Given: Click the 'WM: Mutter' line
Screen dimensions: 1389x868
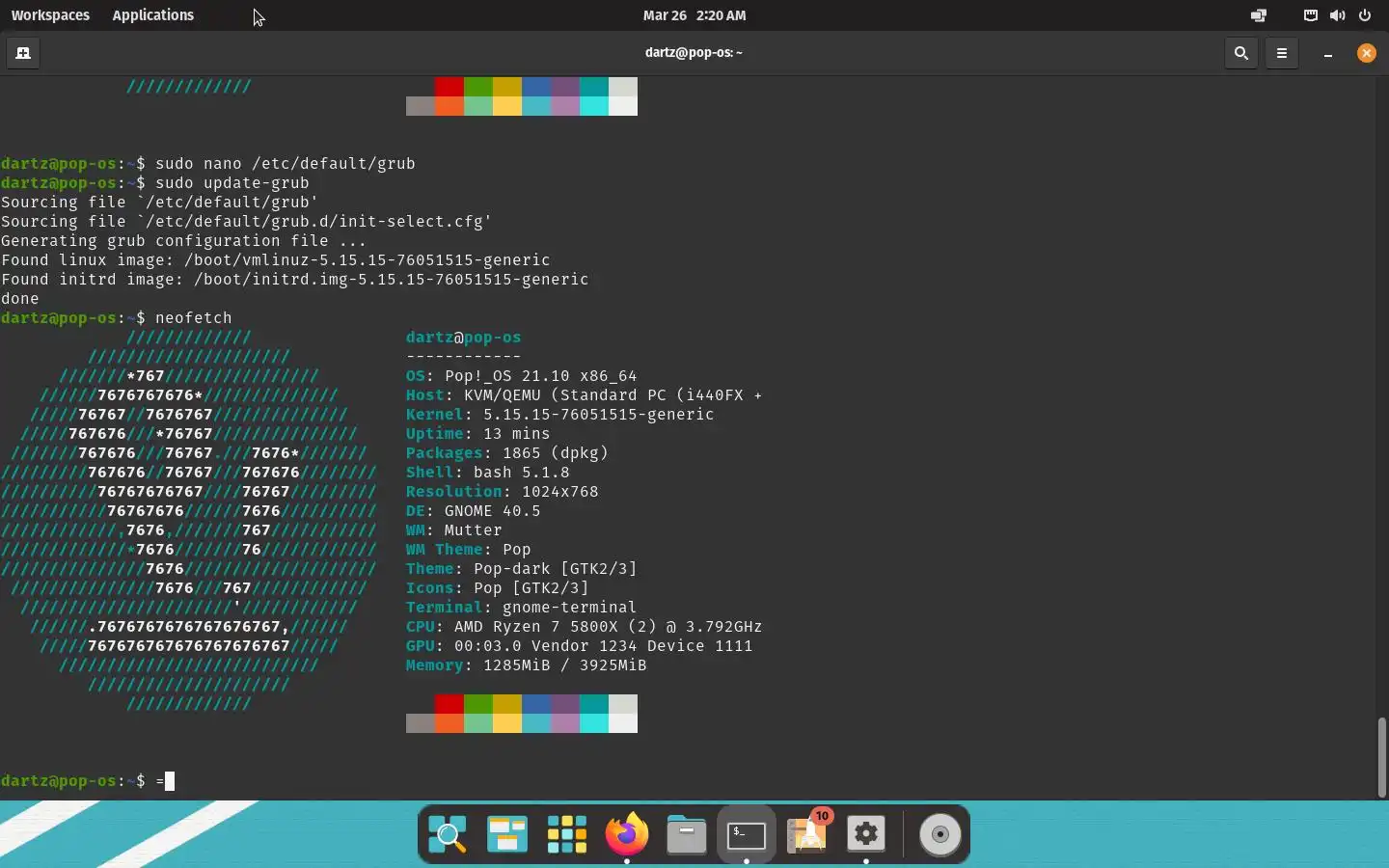Looking at the screenshot, I should click(454, 530).
